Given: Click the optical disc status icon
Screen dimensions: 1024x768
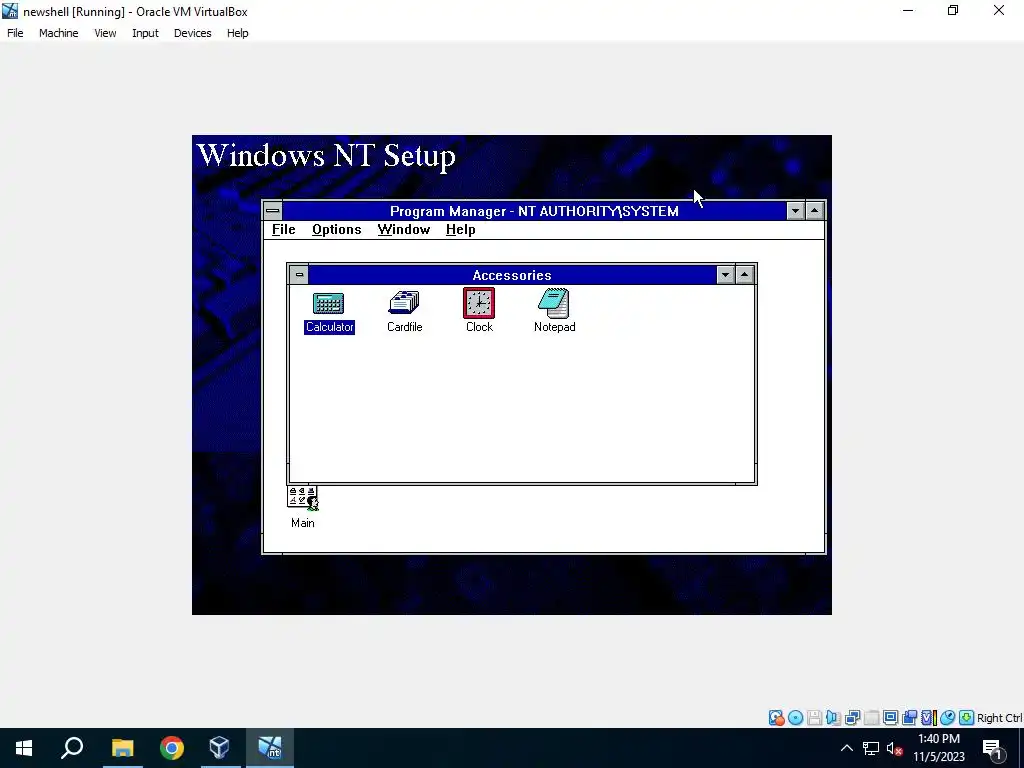Looking at the screenshot, I should coord(795,718).
